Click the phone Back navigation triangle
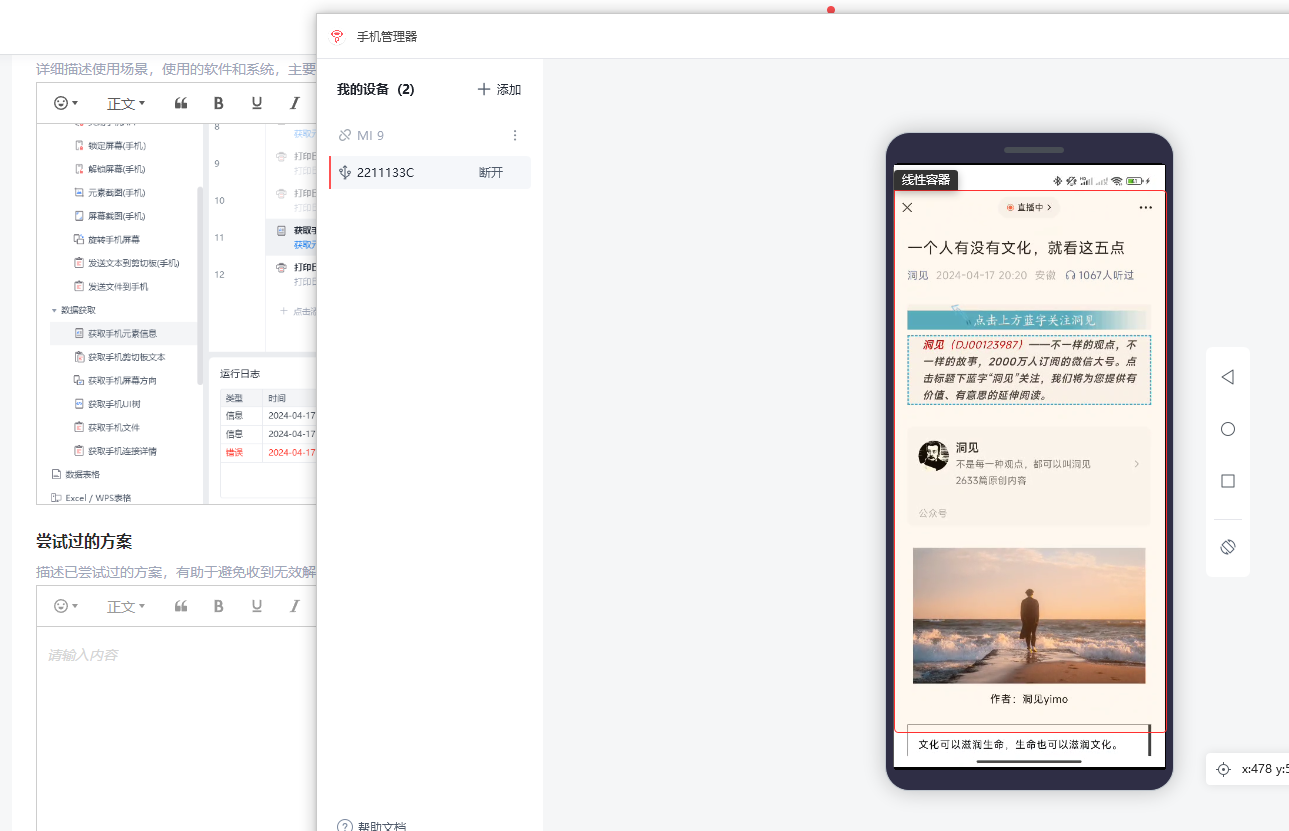This screenshot has height=831, width=1289. [1227, 377]
